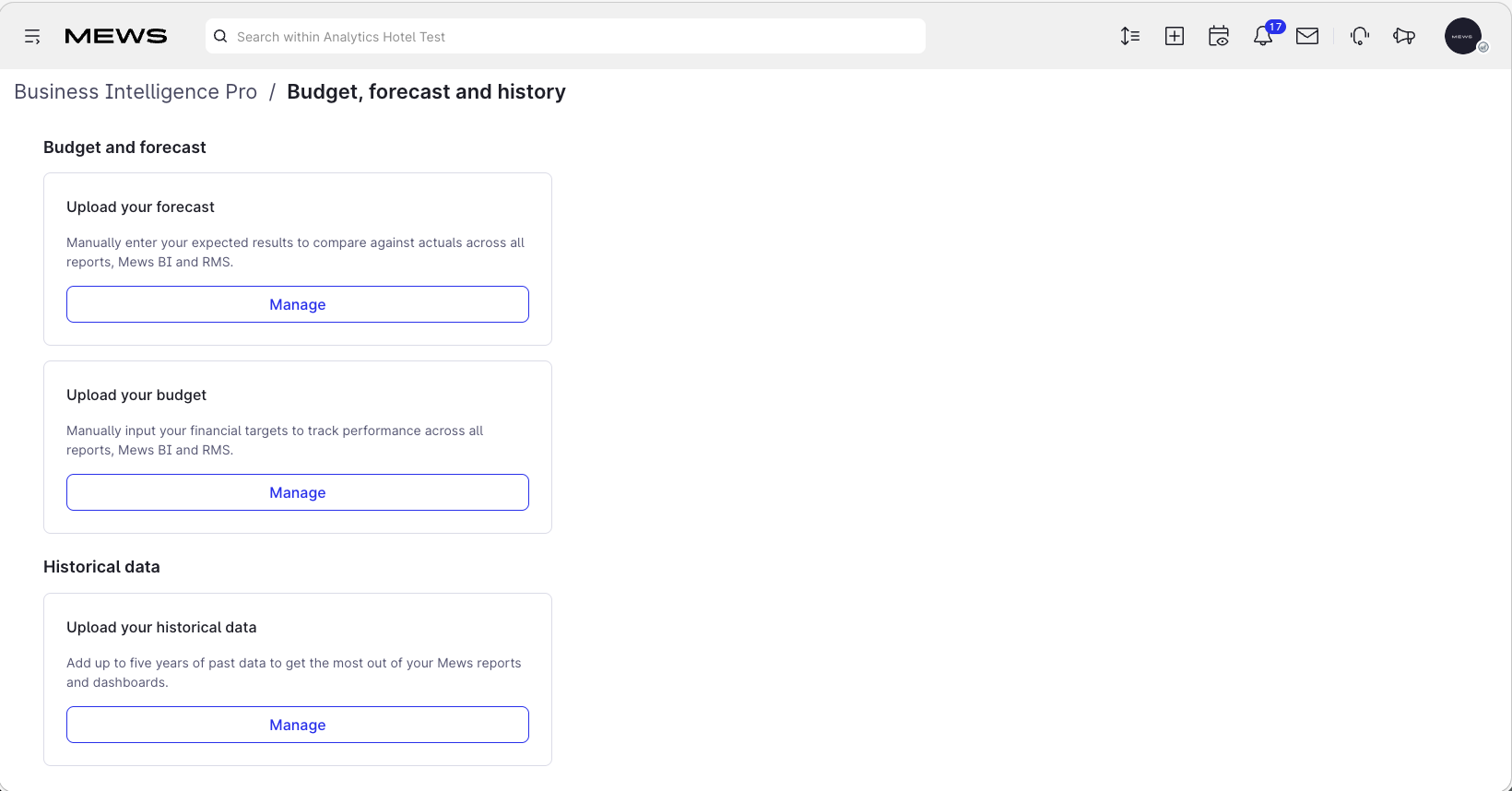Viewport: 1512px width, 791px height.
Task: Open the sort list icon in header
Action: point(1130,36)
